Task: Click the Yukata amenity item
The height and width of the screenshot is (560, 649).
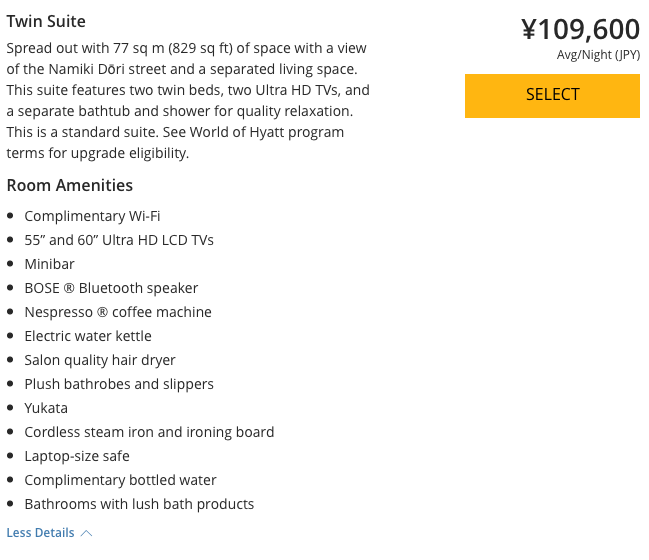Action: click(x=46, y=408)
